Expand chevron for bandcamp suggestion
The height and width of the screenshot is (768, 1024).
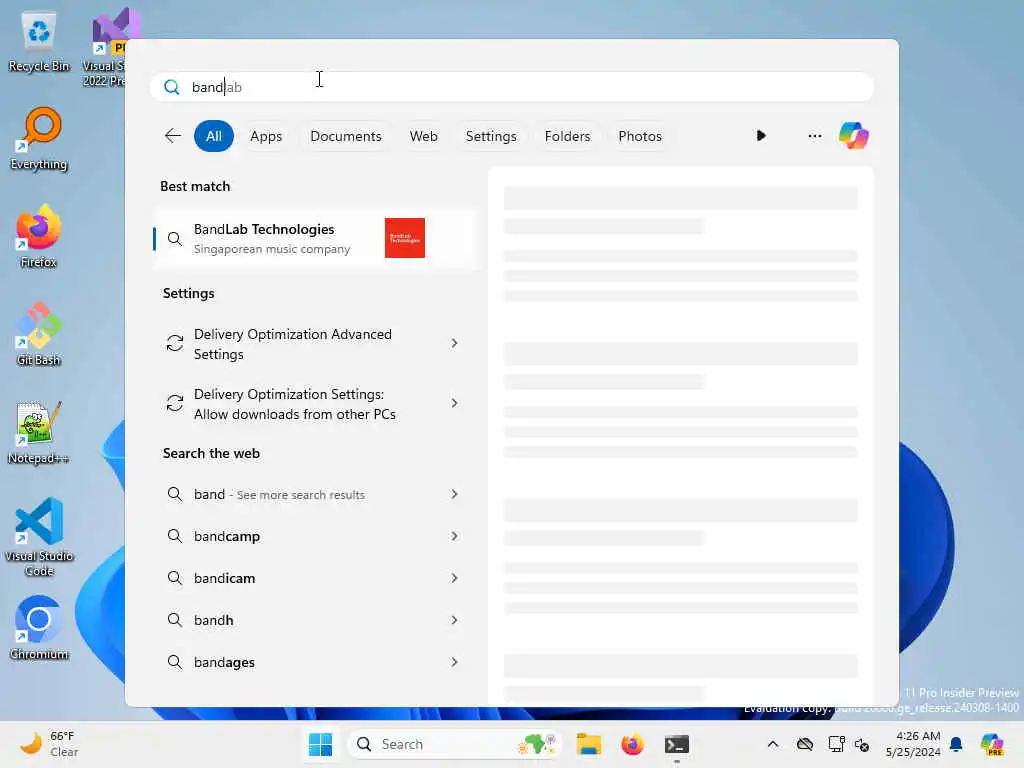[x=455, y=536]
